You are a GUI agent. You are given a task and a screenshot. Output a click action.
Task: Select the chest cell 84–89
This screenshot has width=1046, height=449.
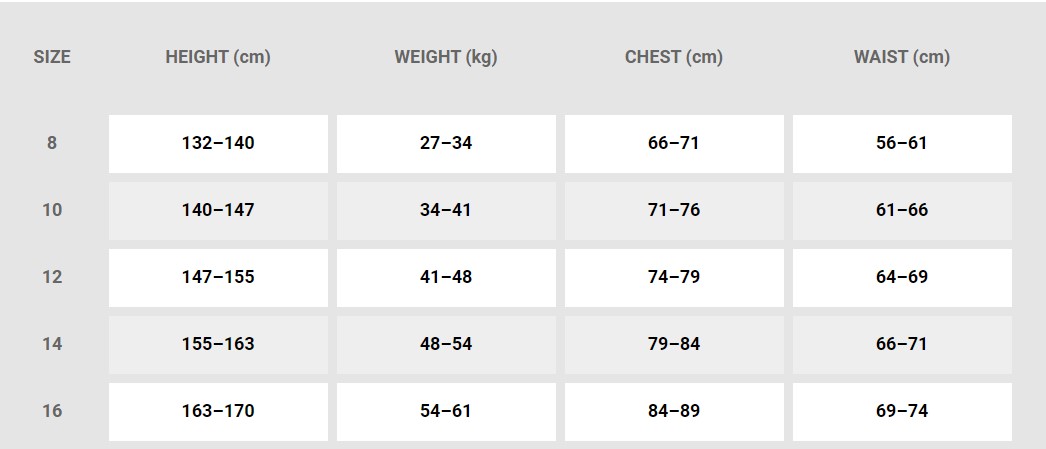674,412
